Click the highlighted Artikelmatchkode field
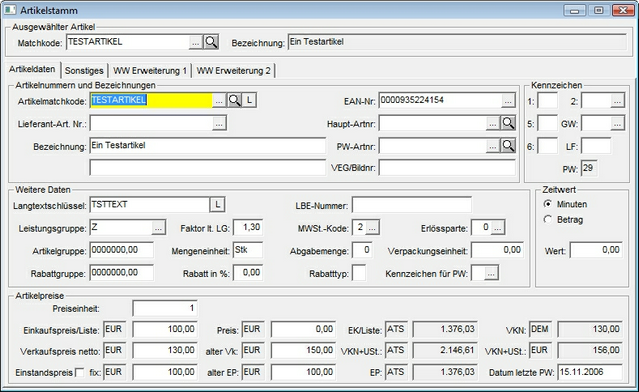Viewport: 639px width, 392px height. point(151,100)
